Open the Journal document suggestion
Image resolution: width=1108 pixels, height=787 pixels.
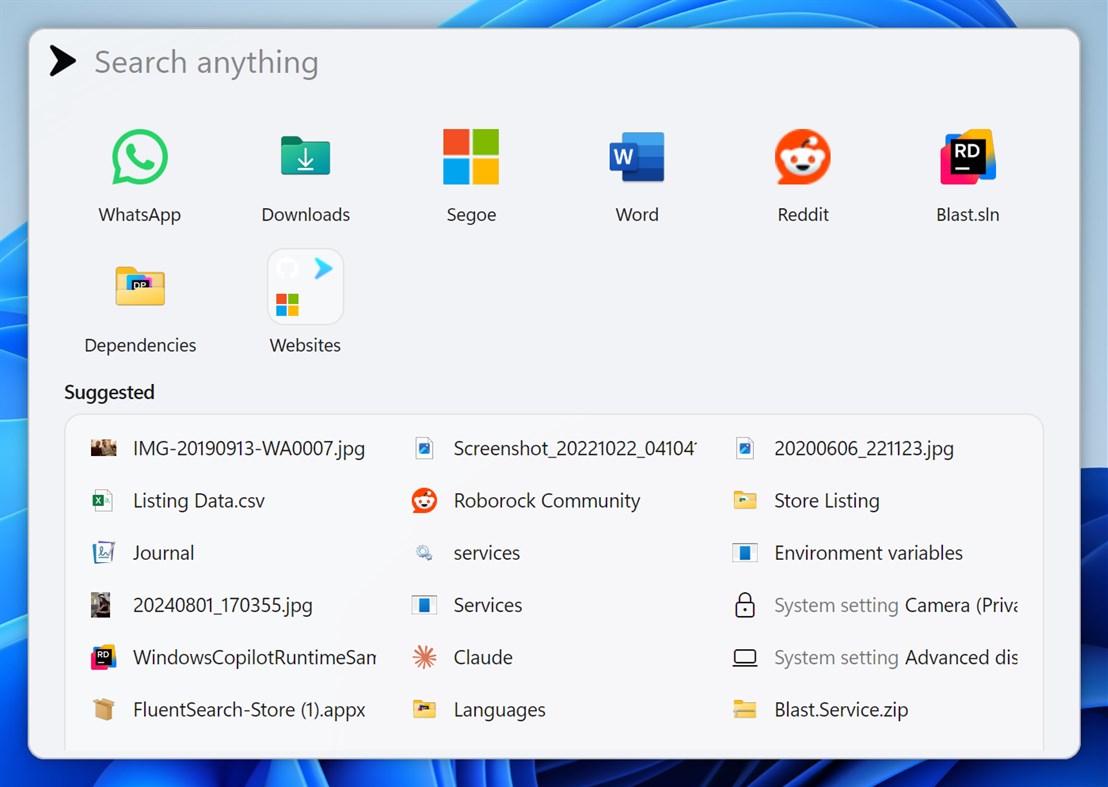click(163, 552)
